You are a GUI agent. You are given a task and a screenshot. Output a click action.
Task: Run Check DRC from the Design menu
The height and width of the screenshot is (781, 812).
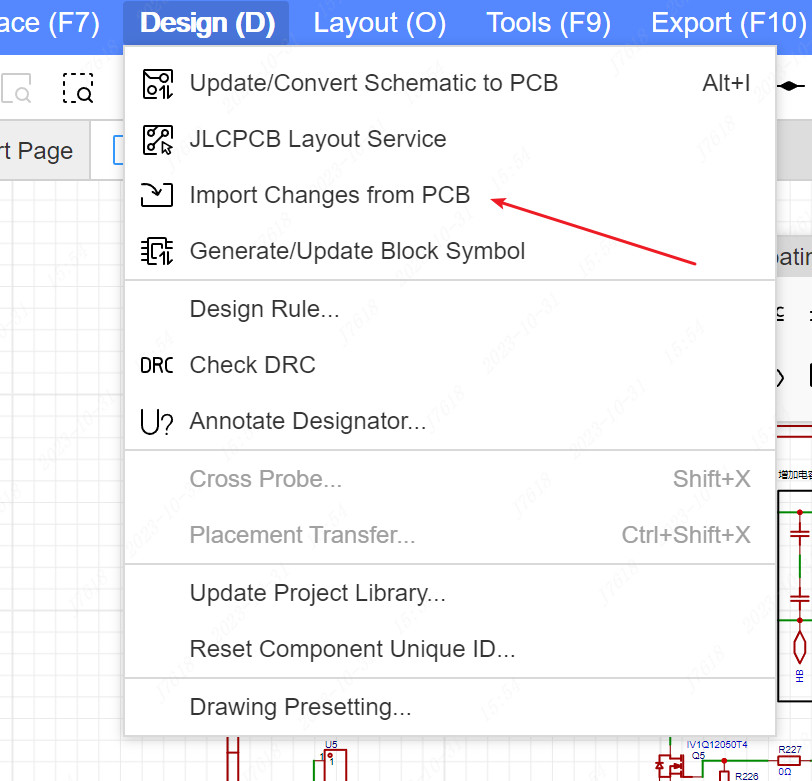click(252, 365)
